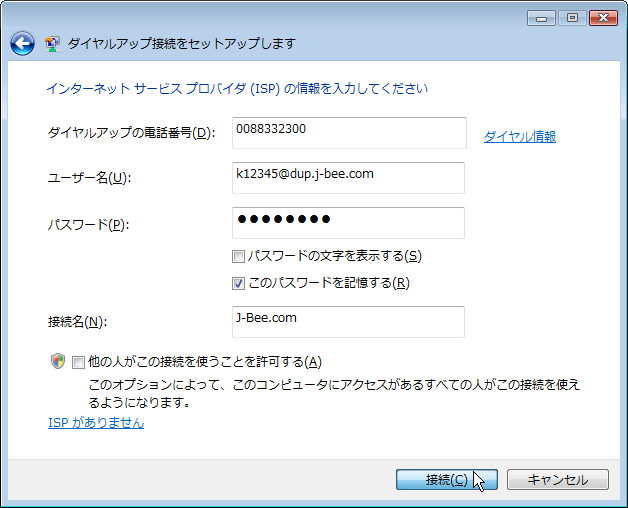Click the 接続(C) button
Screen dimensions: 628x508
click(x=447, y=480)
